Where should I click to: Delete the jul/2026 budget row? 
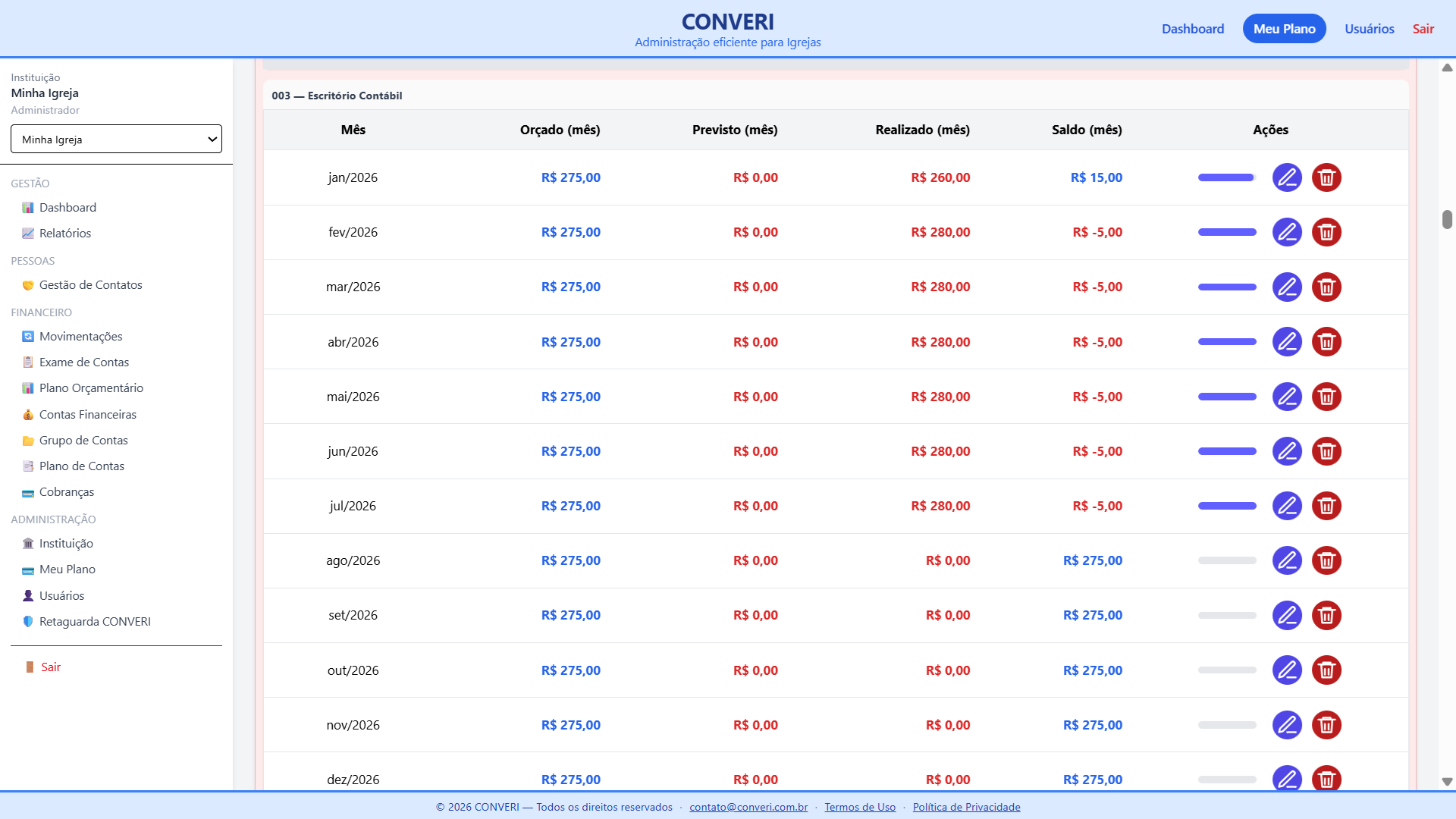[1326, 506]
